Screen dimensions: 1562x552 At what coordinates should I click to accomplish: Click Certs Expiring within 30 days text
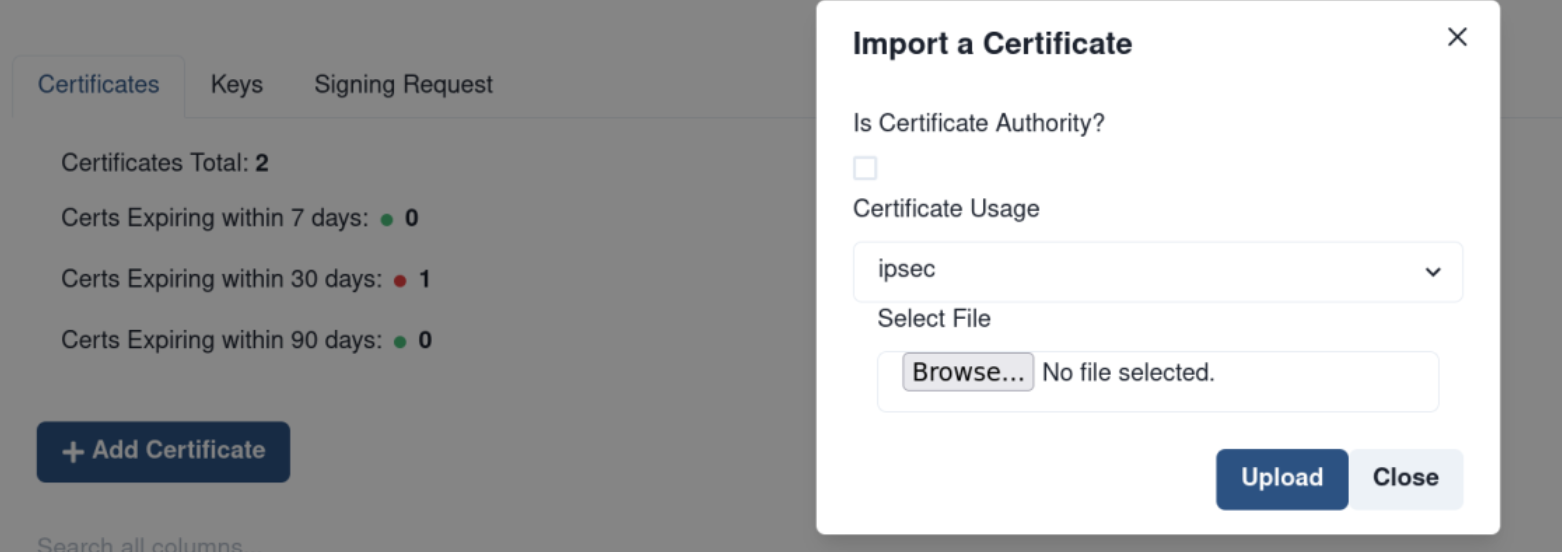(x=221, y=279)
